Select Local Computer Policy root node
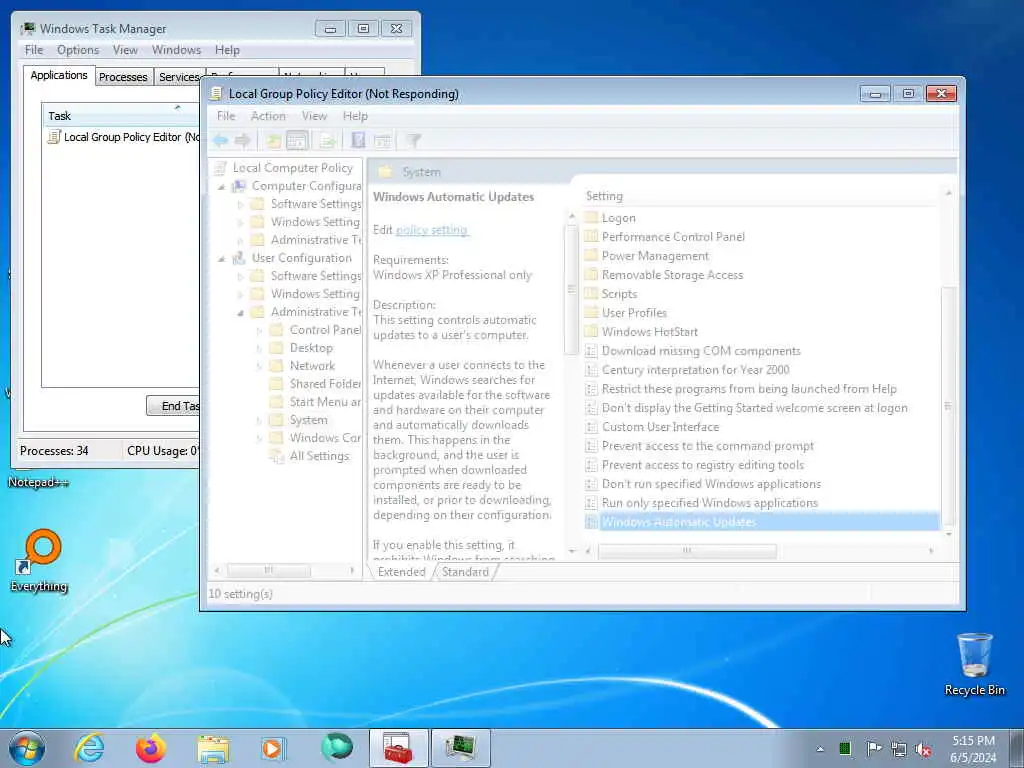This screenshot has width=1024, height=768. (293, 168)
